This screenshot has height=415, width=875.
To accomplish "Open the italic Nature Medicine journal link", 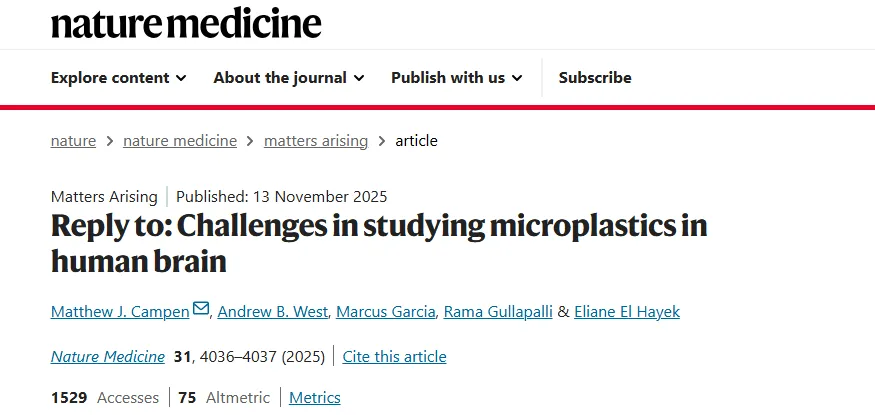I will coord(108,356).
